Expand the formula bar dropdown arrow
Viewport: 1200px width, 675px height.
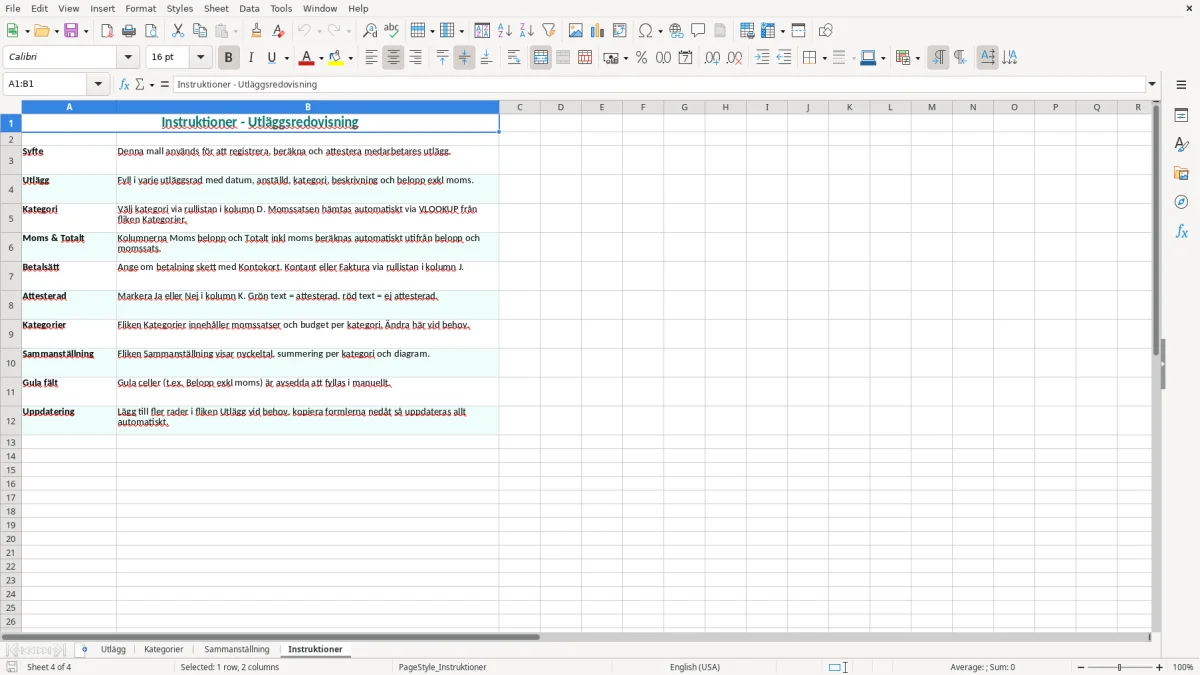[1152, 85]
